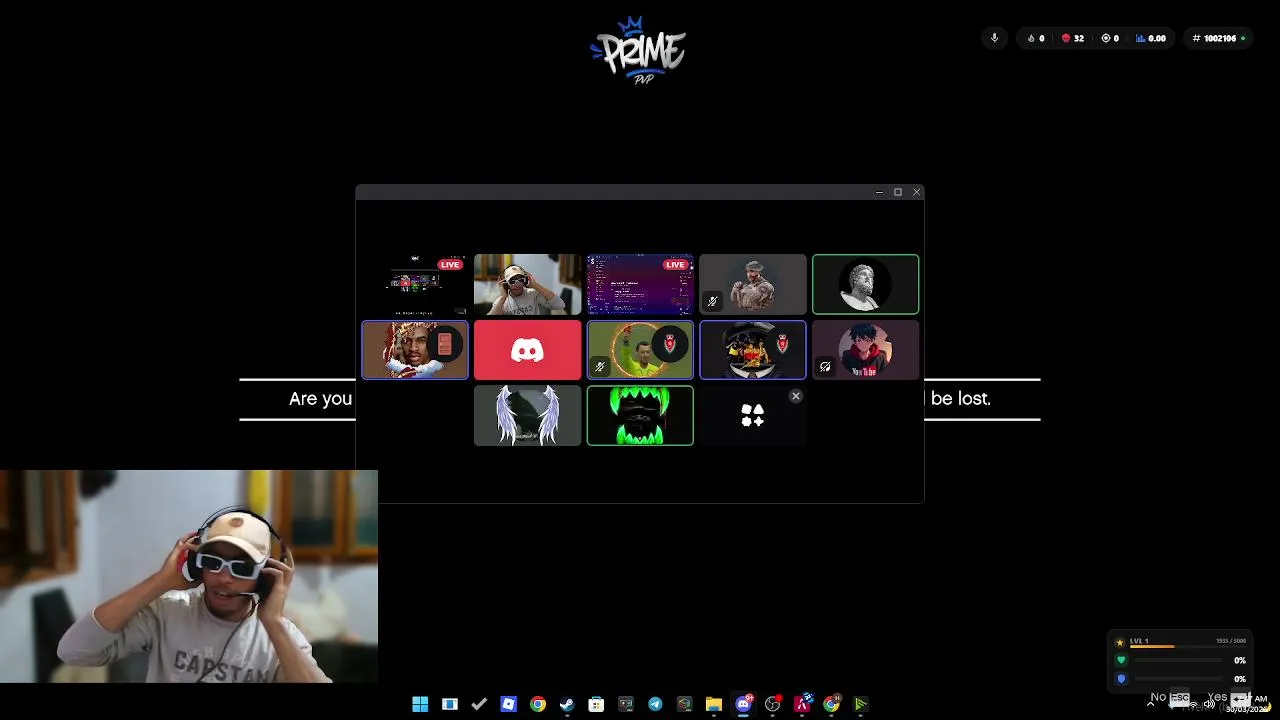Select the webcam tile of capped man

527,284
